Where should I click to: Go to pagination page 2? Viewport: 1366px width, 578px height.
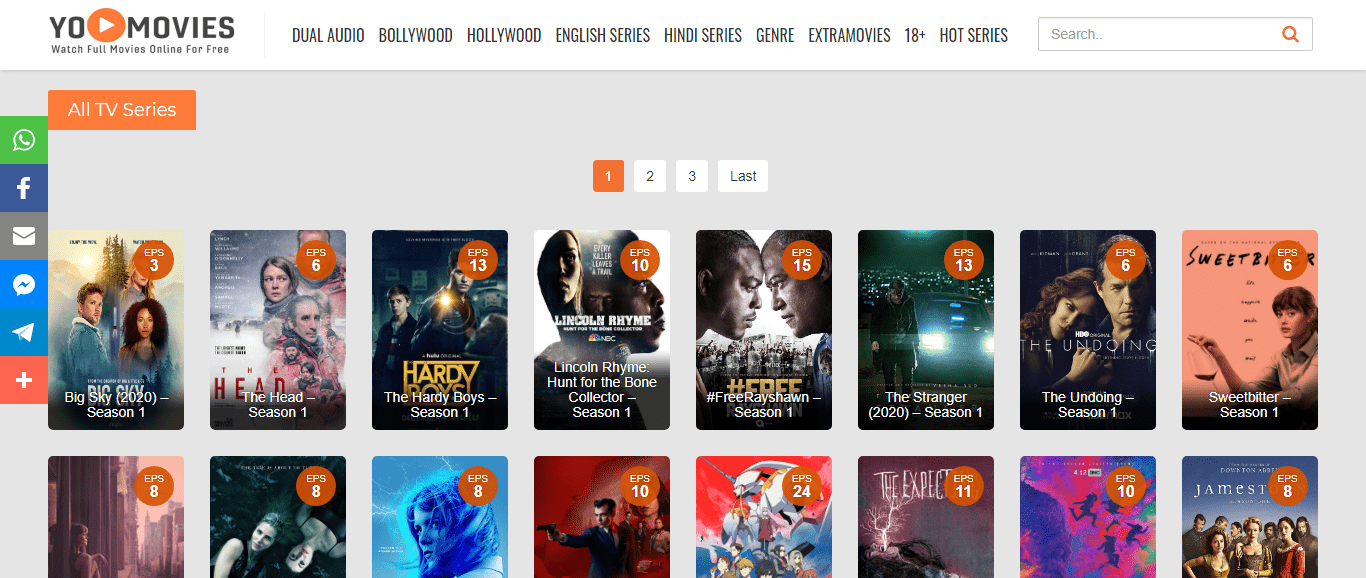coord(650,176)
